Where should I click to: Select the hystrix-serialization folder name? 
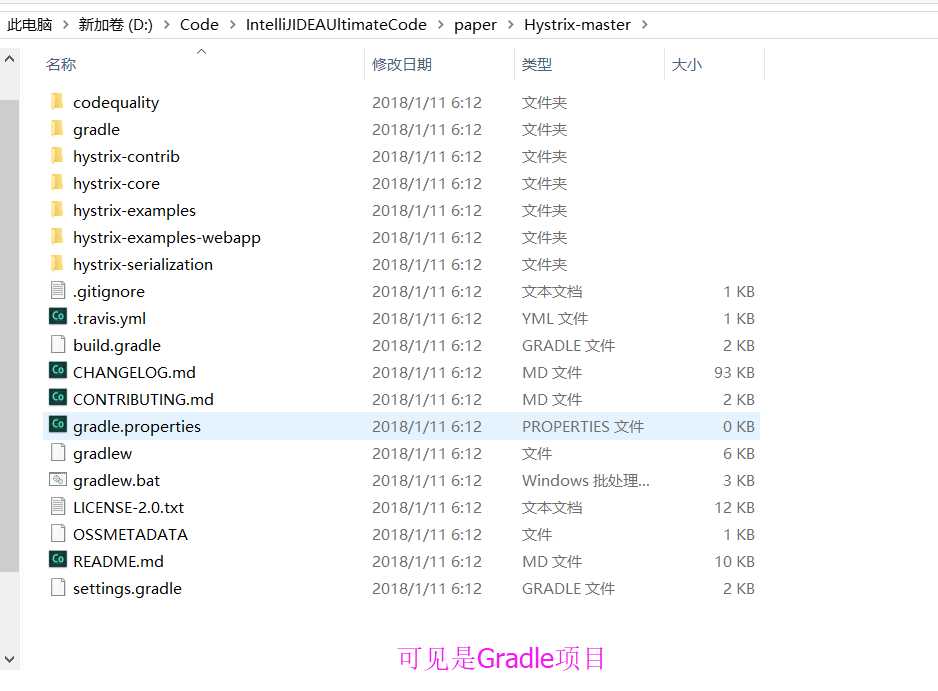pyautogui.click(x=143, y=264)
